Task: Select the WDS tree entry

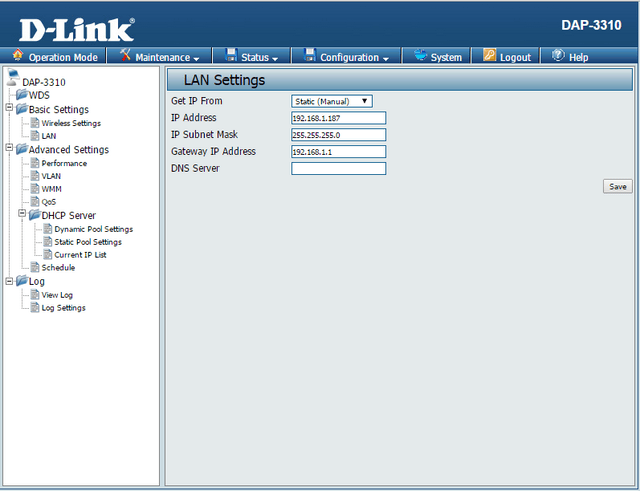Action: [39, 95]
